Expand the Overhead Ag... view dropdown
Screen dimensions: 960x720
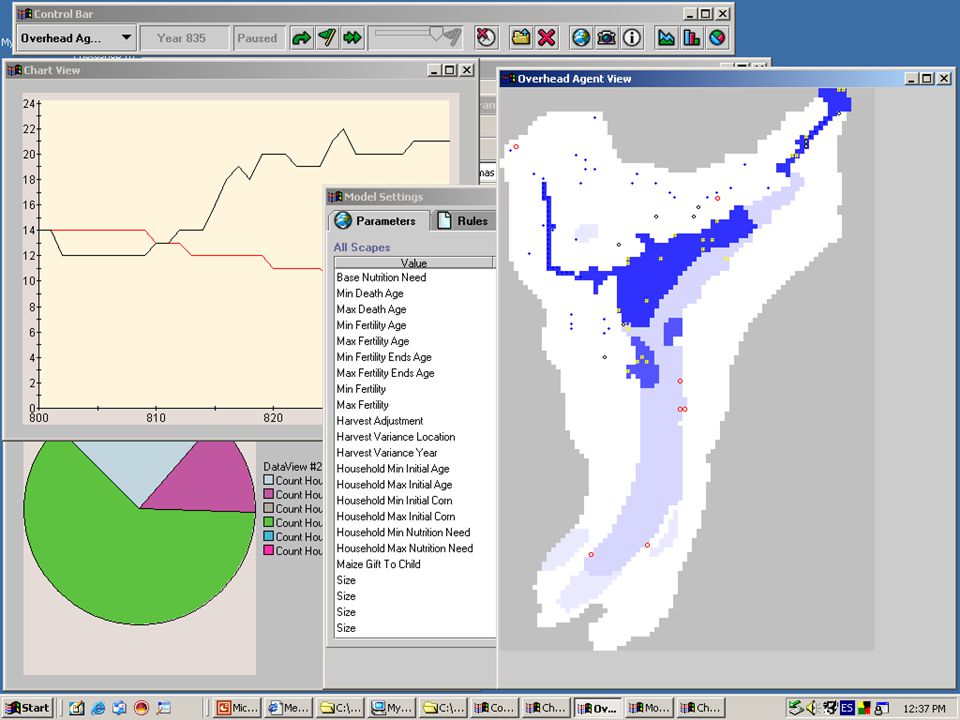(x=126, y=37)
